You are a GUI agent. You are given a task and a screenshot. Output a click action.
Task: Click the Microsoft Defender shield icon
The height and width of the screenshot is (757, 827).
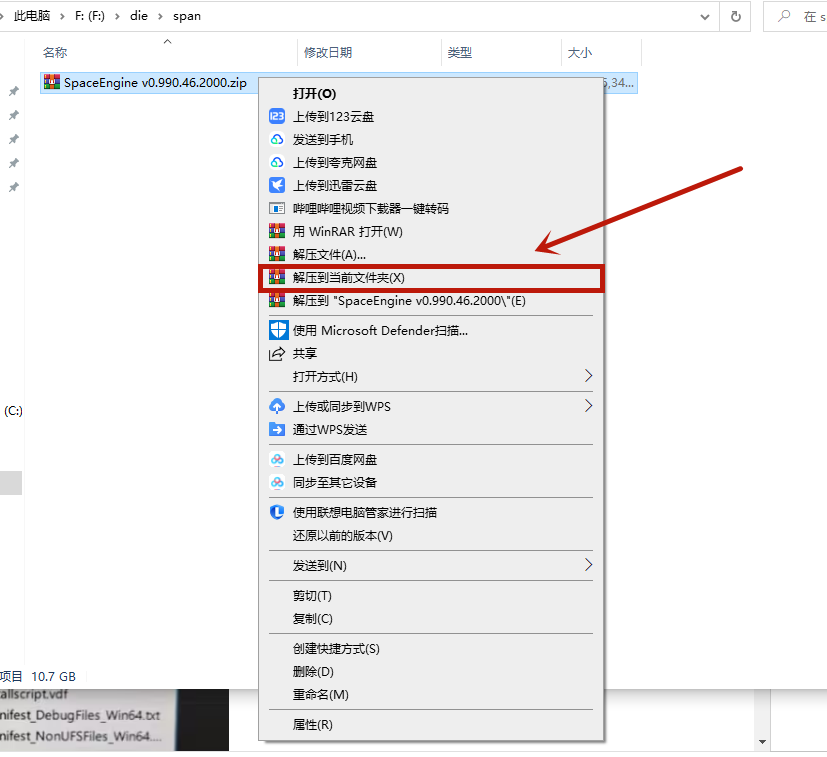[x=278, y=330]
